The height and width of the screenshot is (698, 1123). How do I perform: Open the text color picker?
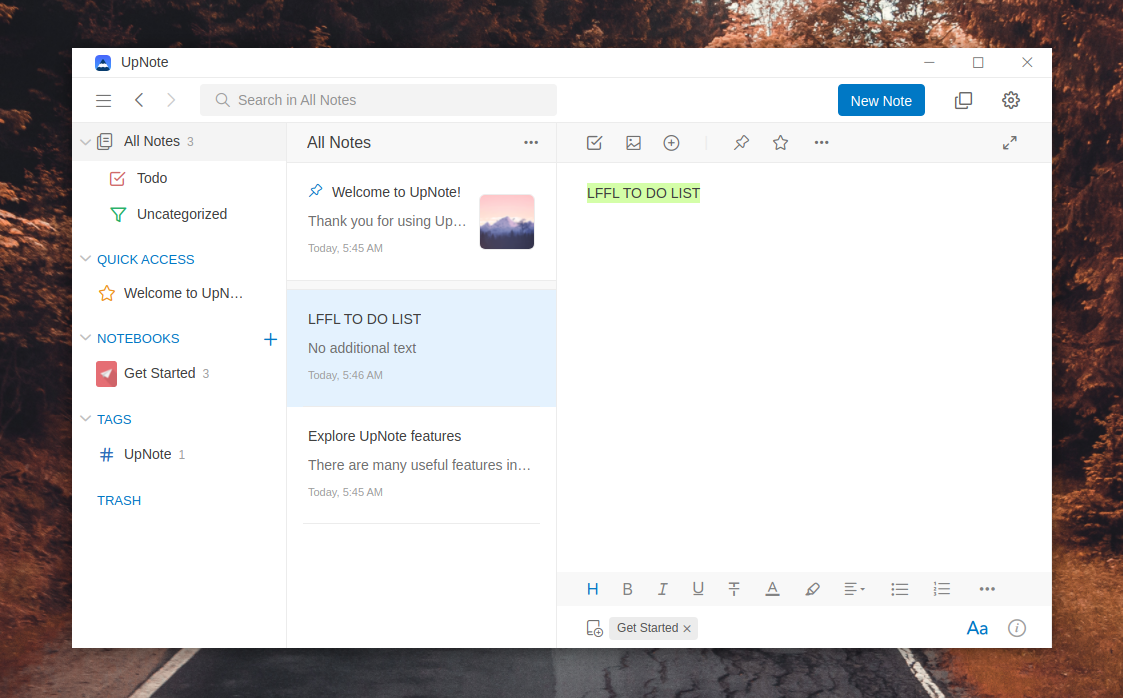(772, 589)
